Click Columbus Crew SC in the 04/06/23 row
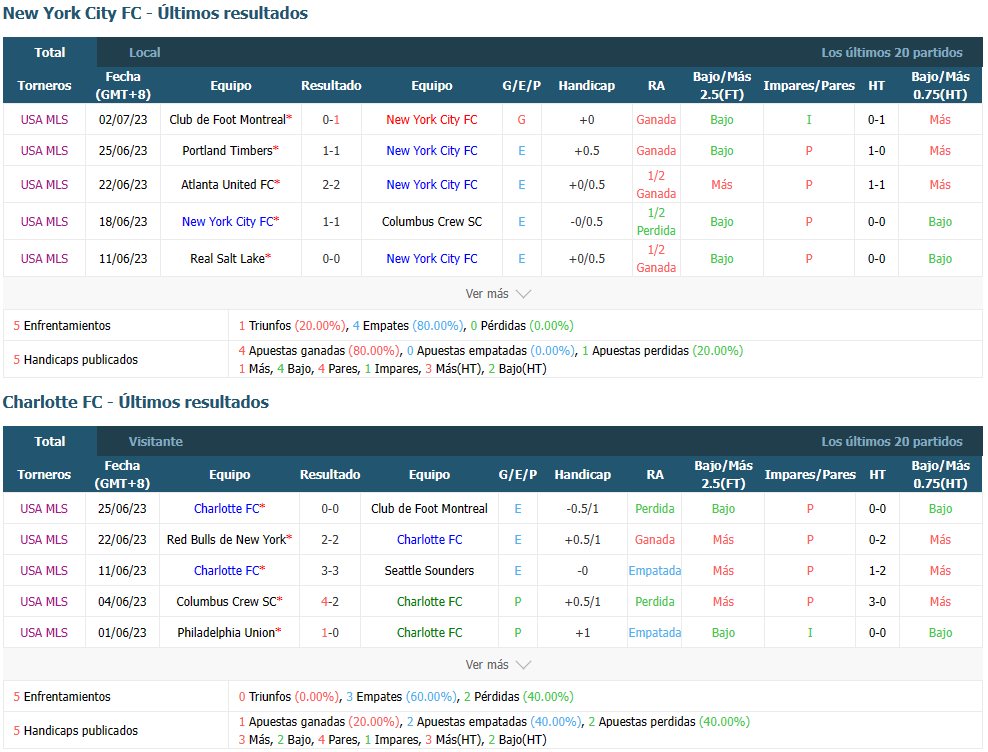Image resolution: width=988 pixels, height=752 pixels. [226, 601]
